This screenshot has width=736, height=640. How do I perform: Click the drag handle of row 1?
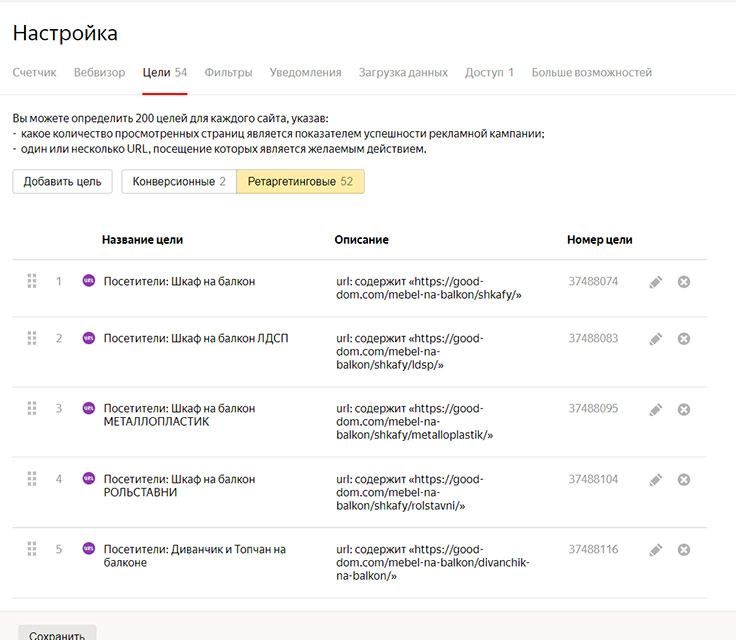(32, 282)
